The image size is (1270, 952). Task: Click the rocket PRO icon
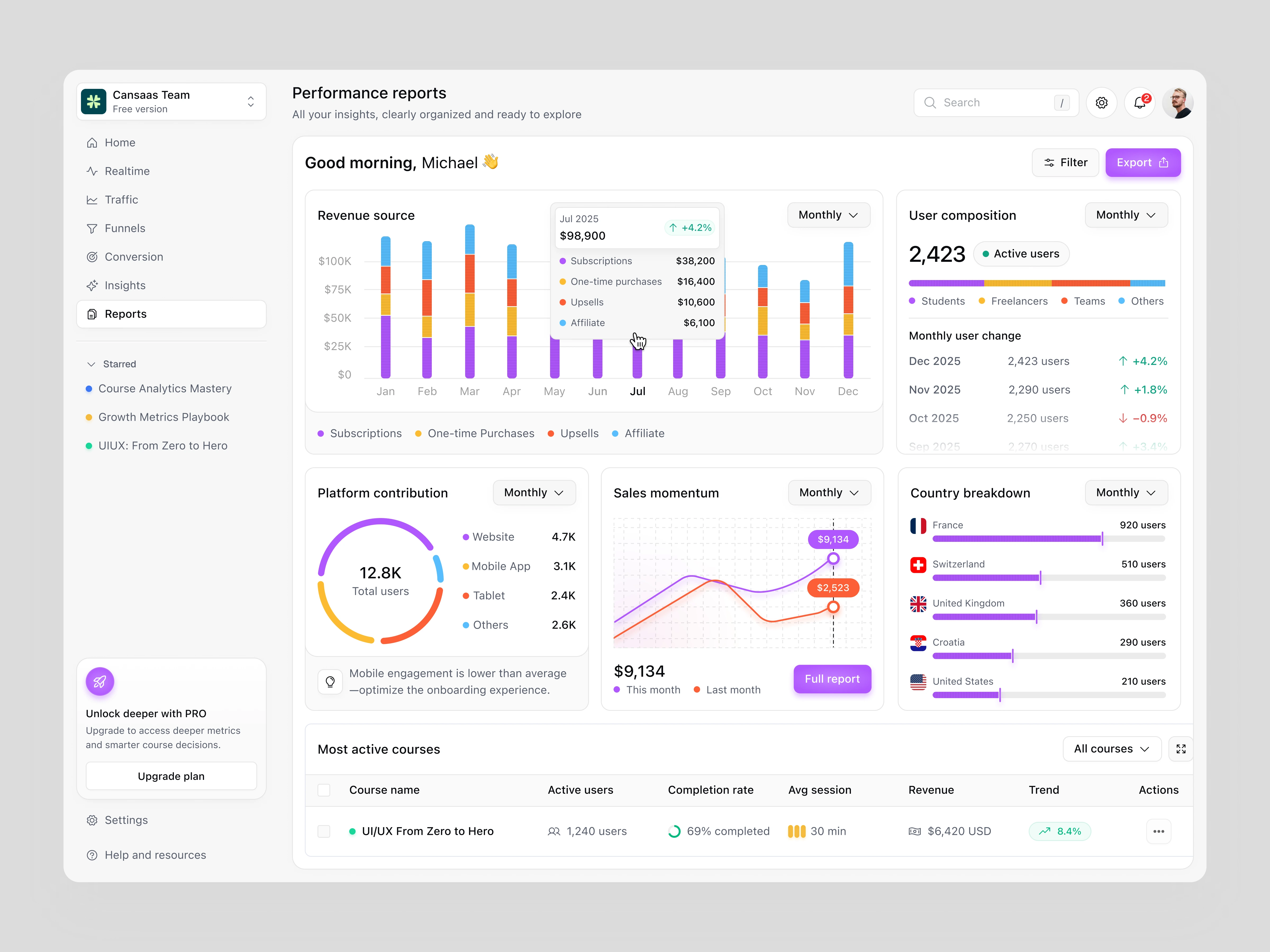[100, 681]
